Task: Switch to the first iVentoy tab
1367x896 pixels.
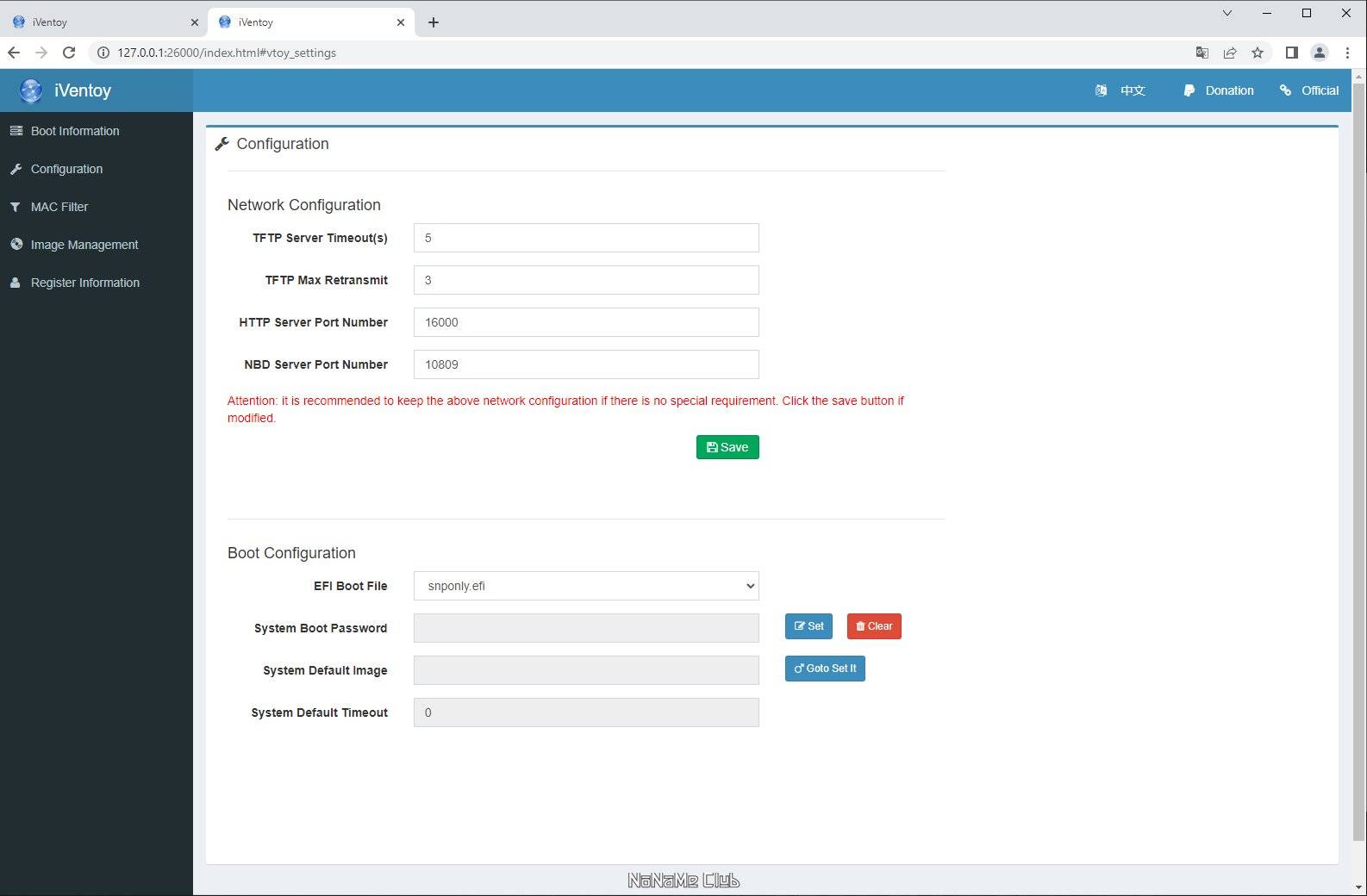Action: tap(103, 22)
